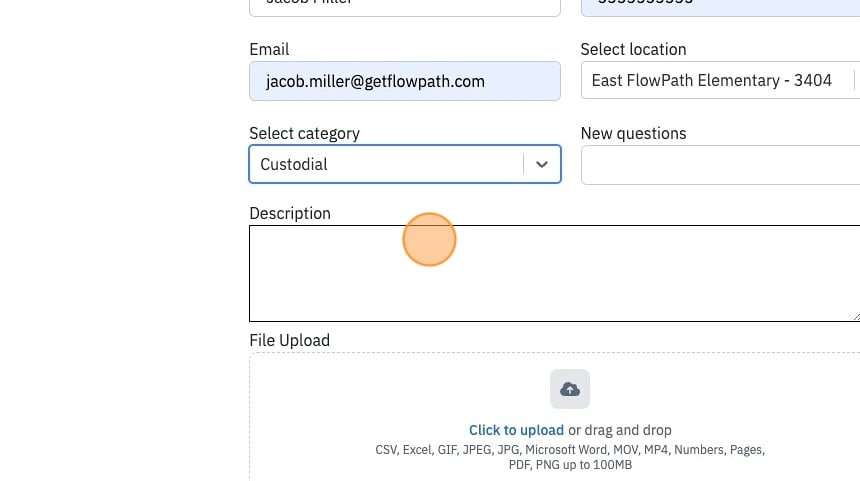Click the name field above the Email label

tap(405, 7)
